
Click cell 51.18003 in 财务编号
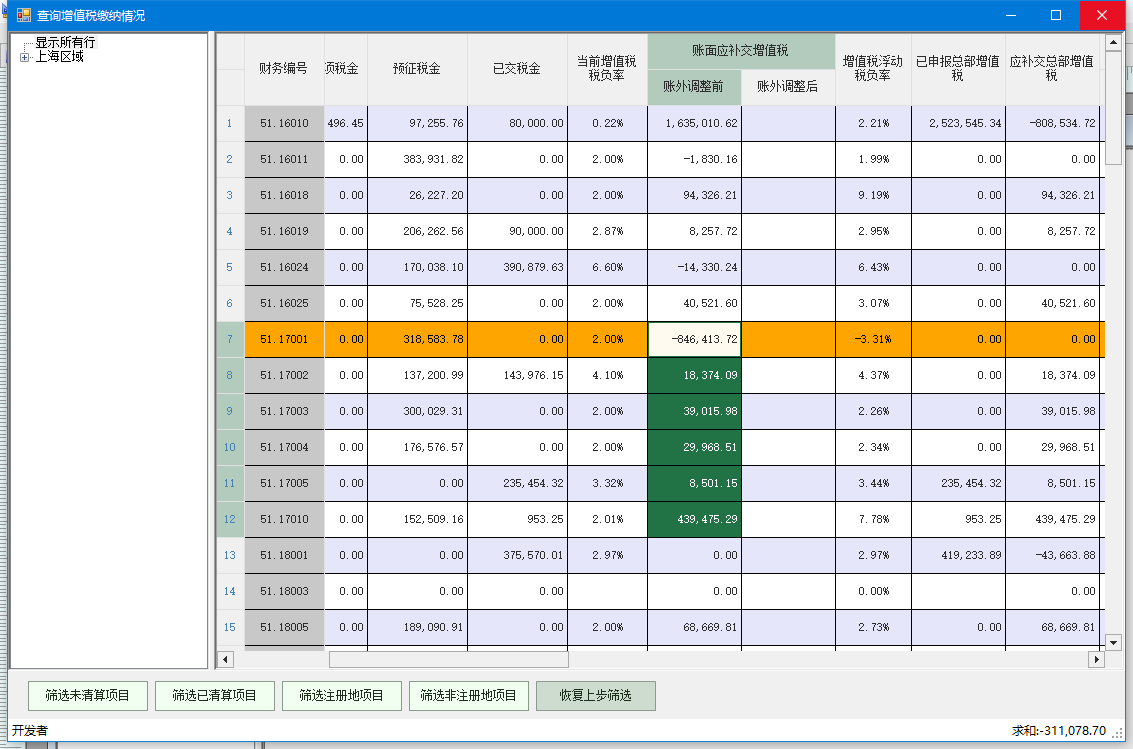[x=284, y=592]
